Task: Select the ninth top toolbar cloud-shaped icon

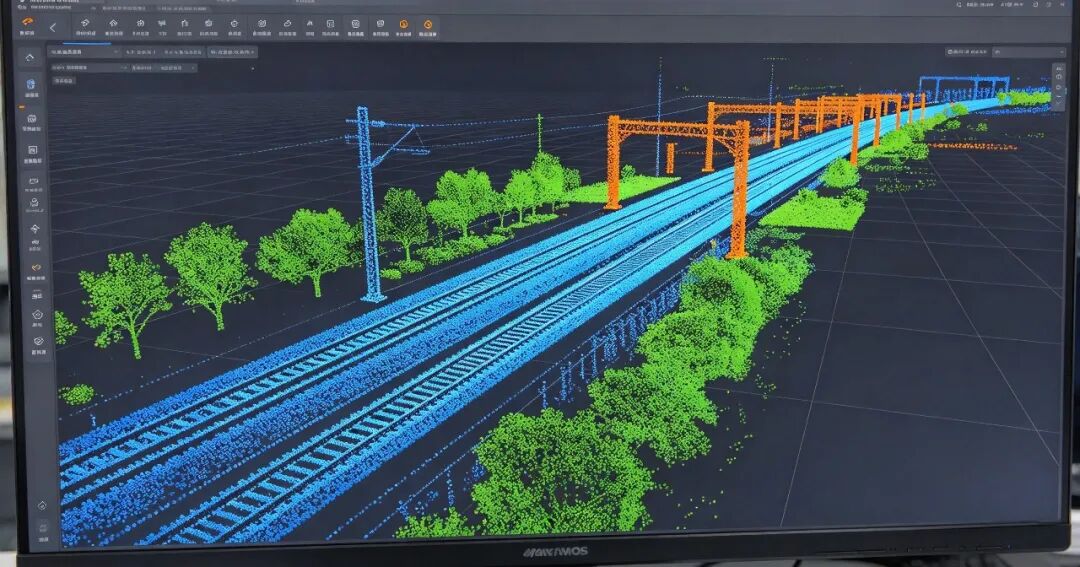Action: pyautogui.click(x=287, y=23)
